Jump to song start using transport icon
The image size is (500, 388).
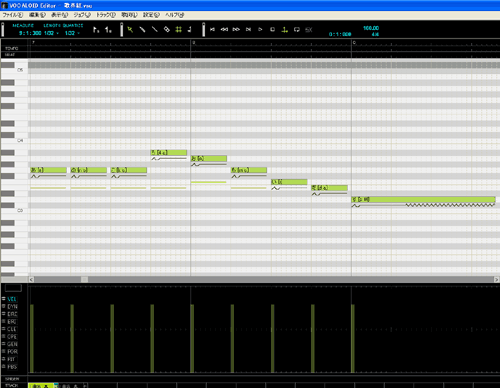212,30
